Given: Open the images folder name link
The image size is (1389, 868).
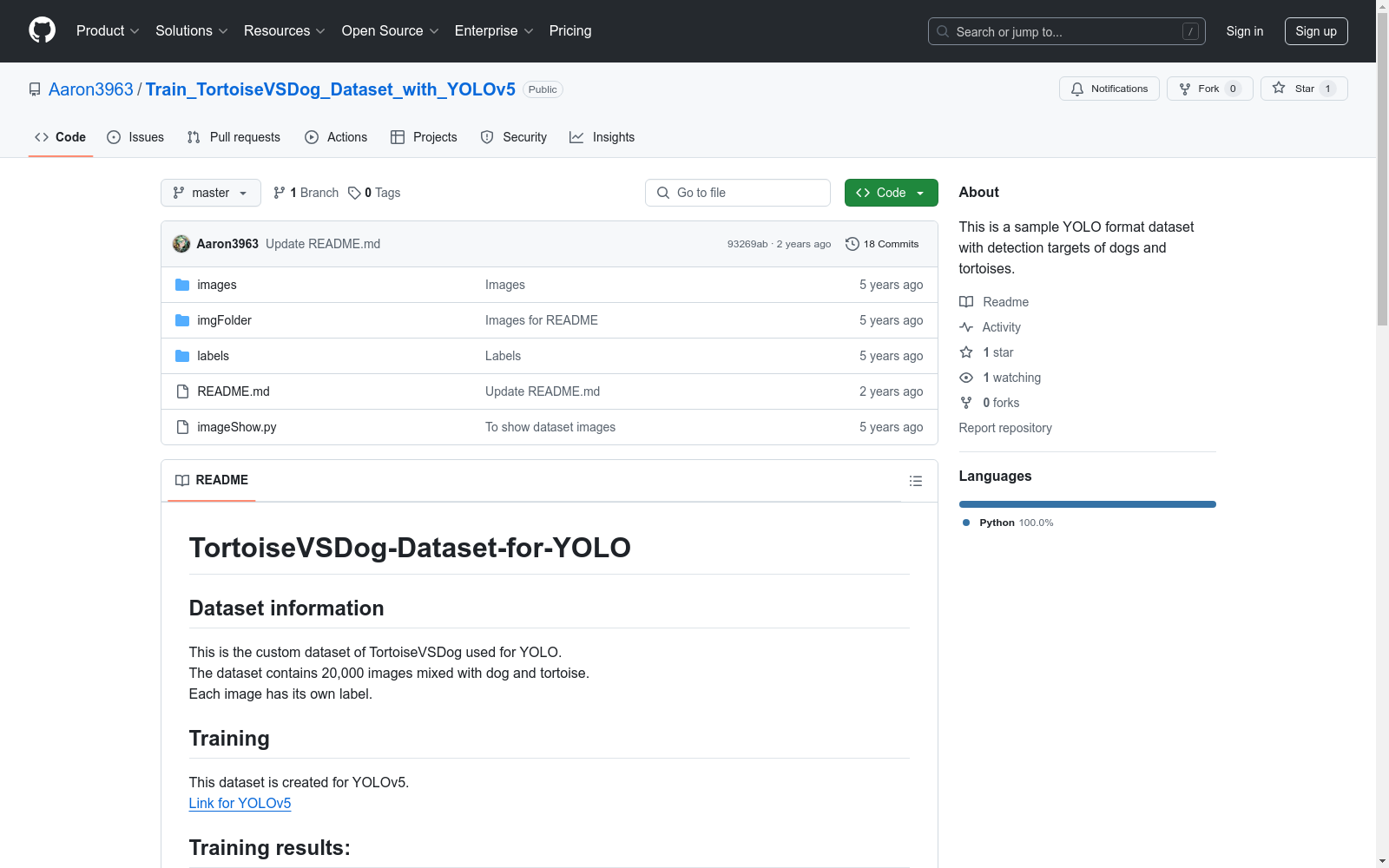Looking at the screenshot, I should [x=217, y=285].
